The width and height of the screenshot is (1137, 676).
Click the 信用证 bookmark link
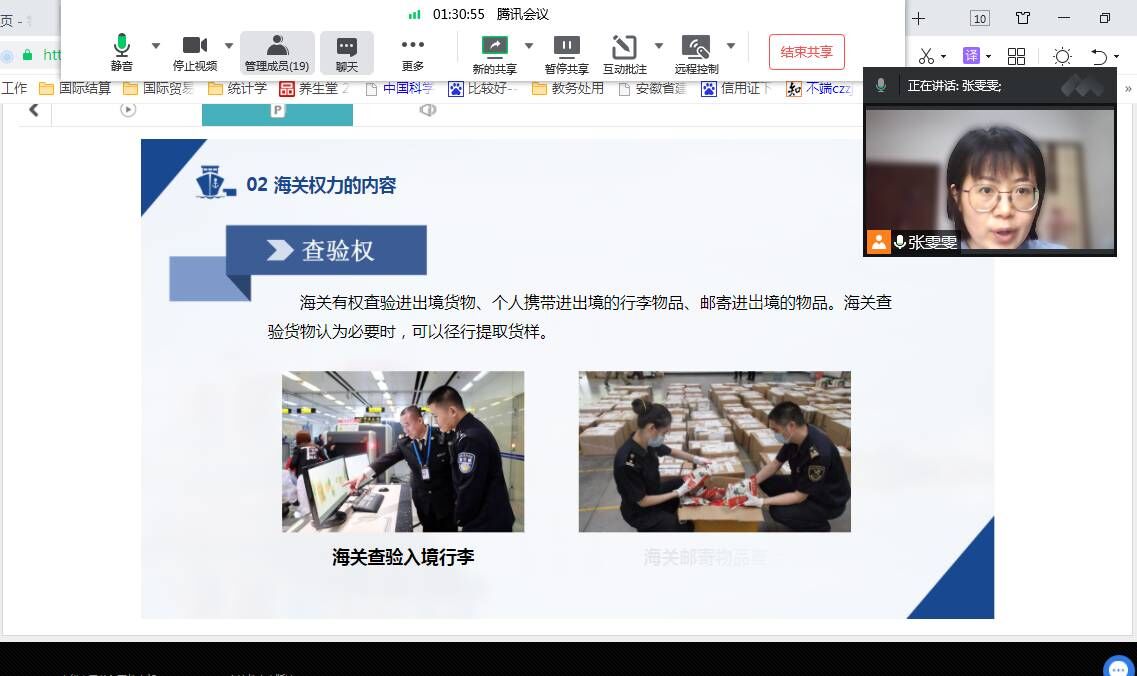737,88
